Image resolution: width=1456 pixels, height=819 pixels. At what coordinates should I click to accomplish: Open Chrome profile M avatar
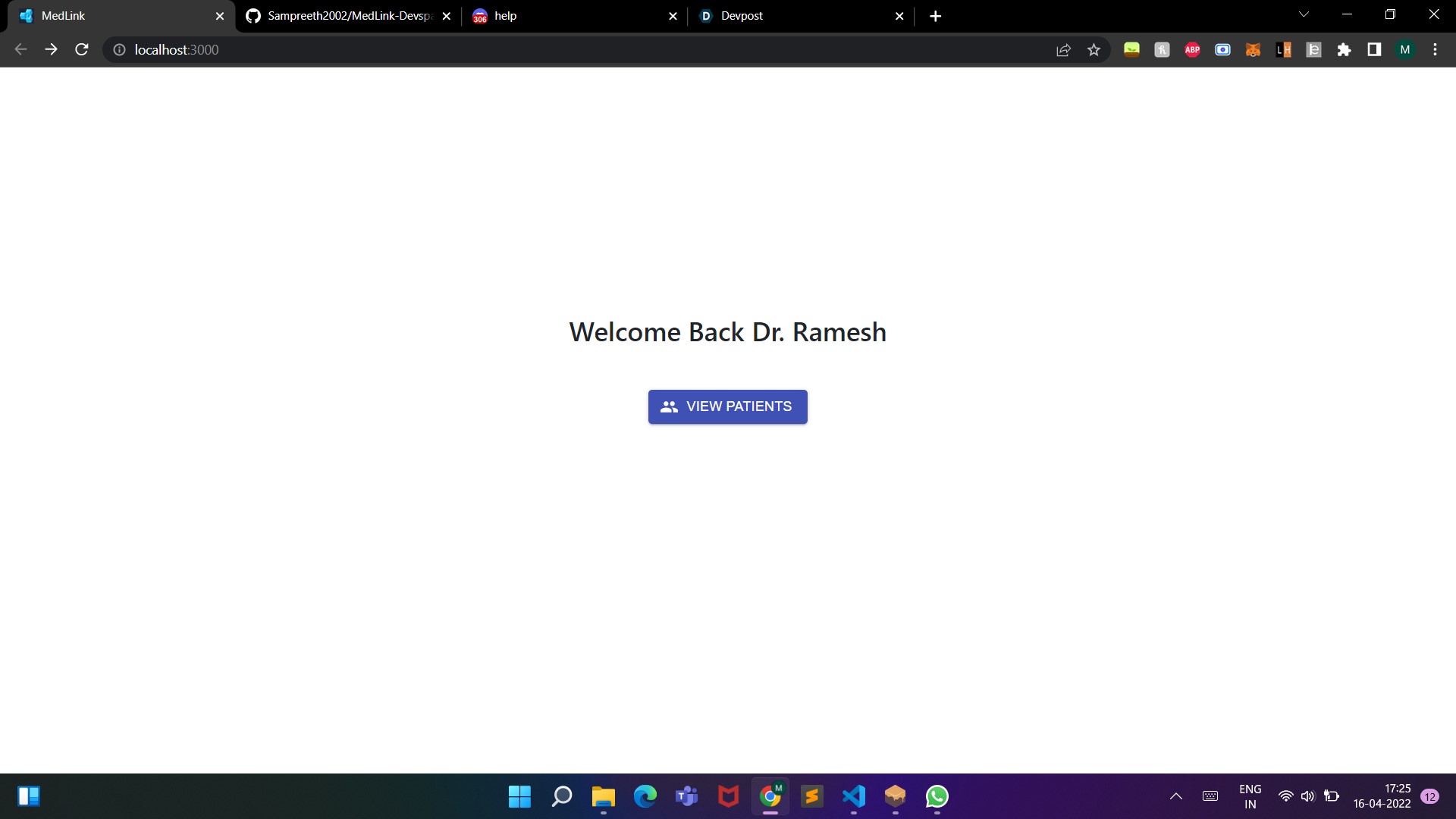pos(1404,49)
